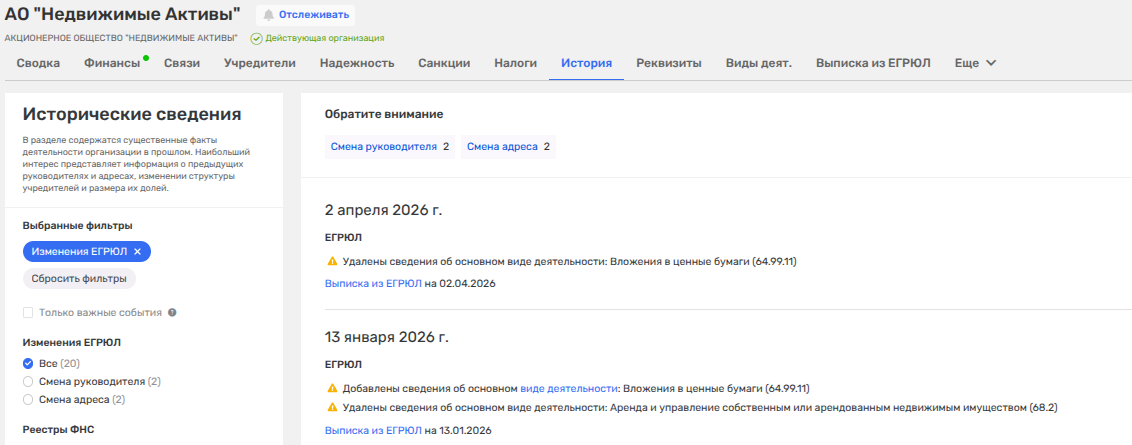Image resolution: width=1132 pixels, height=445 pixels.
Task: Click the warning icon beside Добавлены сведения
Action: click(x=332, y=388)
